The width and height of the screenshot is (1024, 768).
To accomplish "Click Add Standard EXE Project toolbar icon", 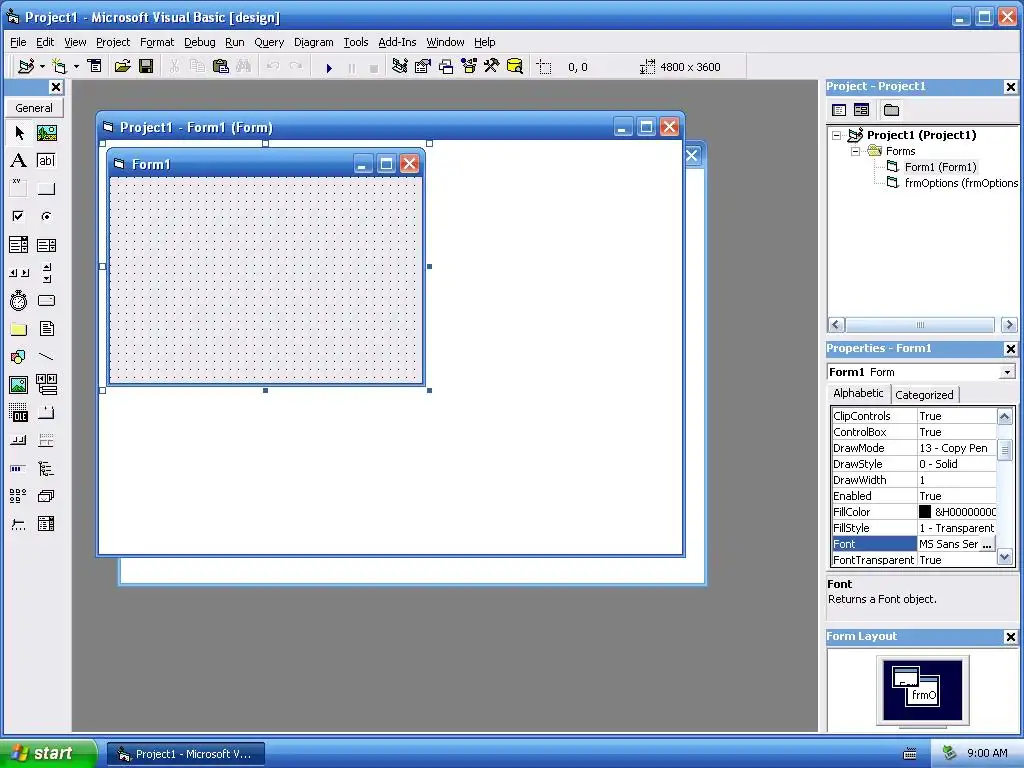I will coord(26,67).
